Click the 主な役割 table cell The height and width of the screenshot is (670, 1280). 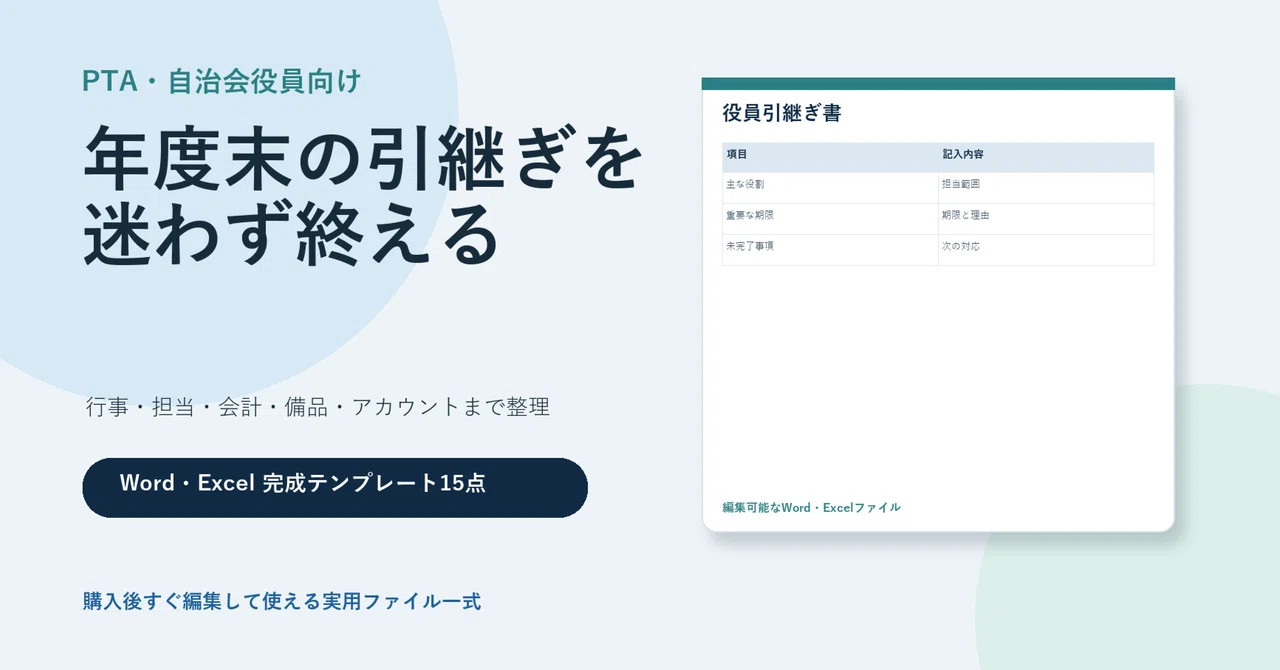[830, 188]
